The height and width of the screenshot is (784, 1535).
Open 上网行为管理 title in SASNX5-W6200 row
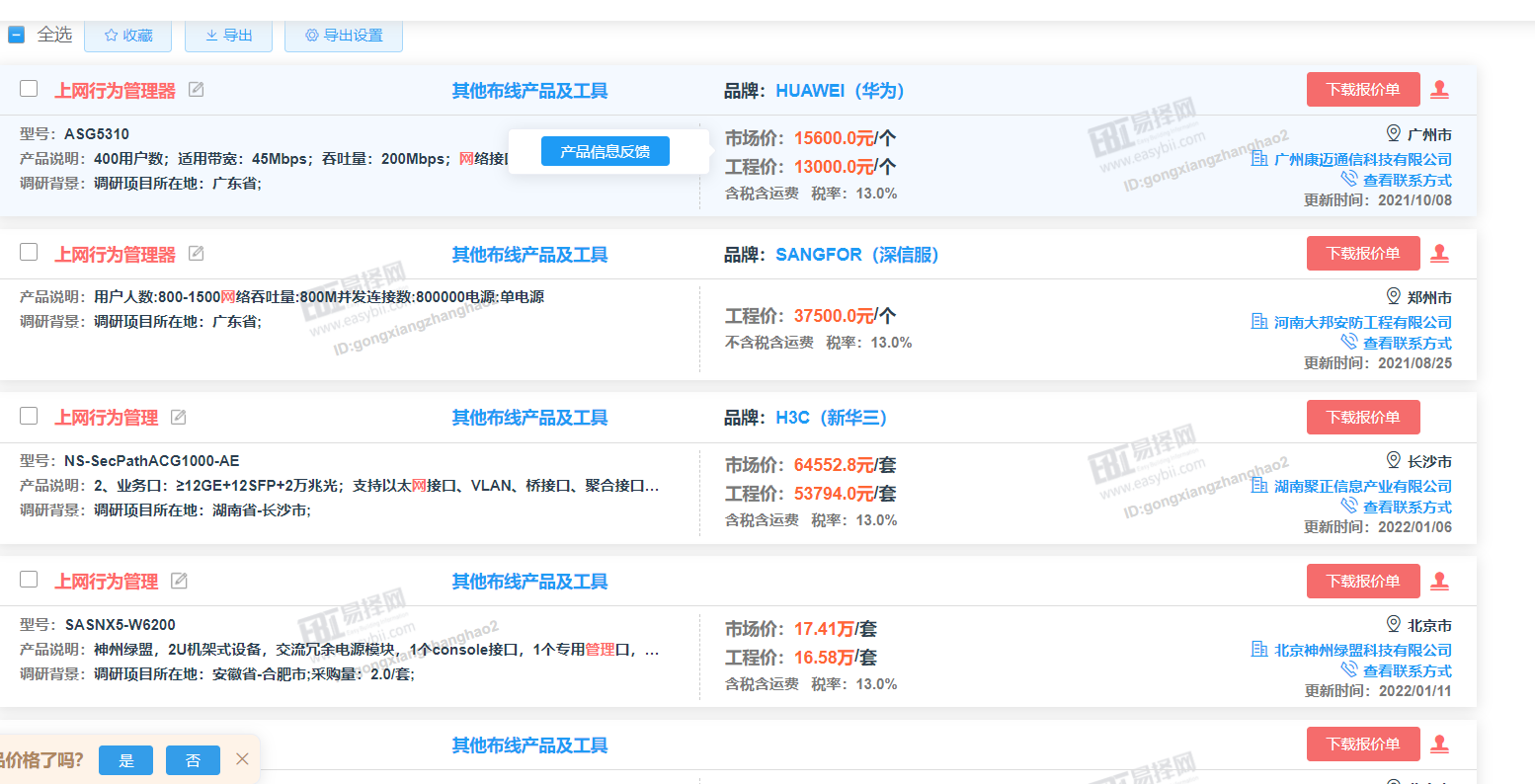click(106, 582)
